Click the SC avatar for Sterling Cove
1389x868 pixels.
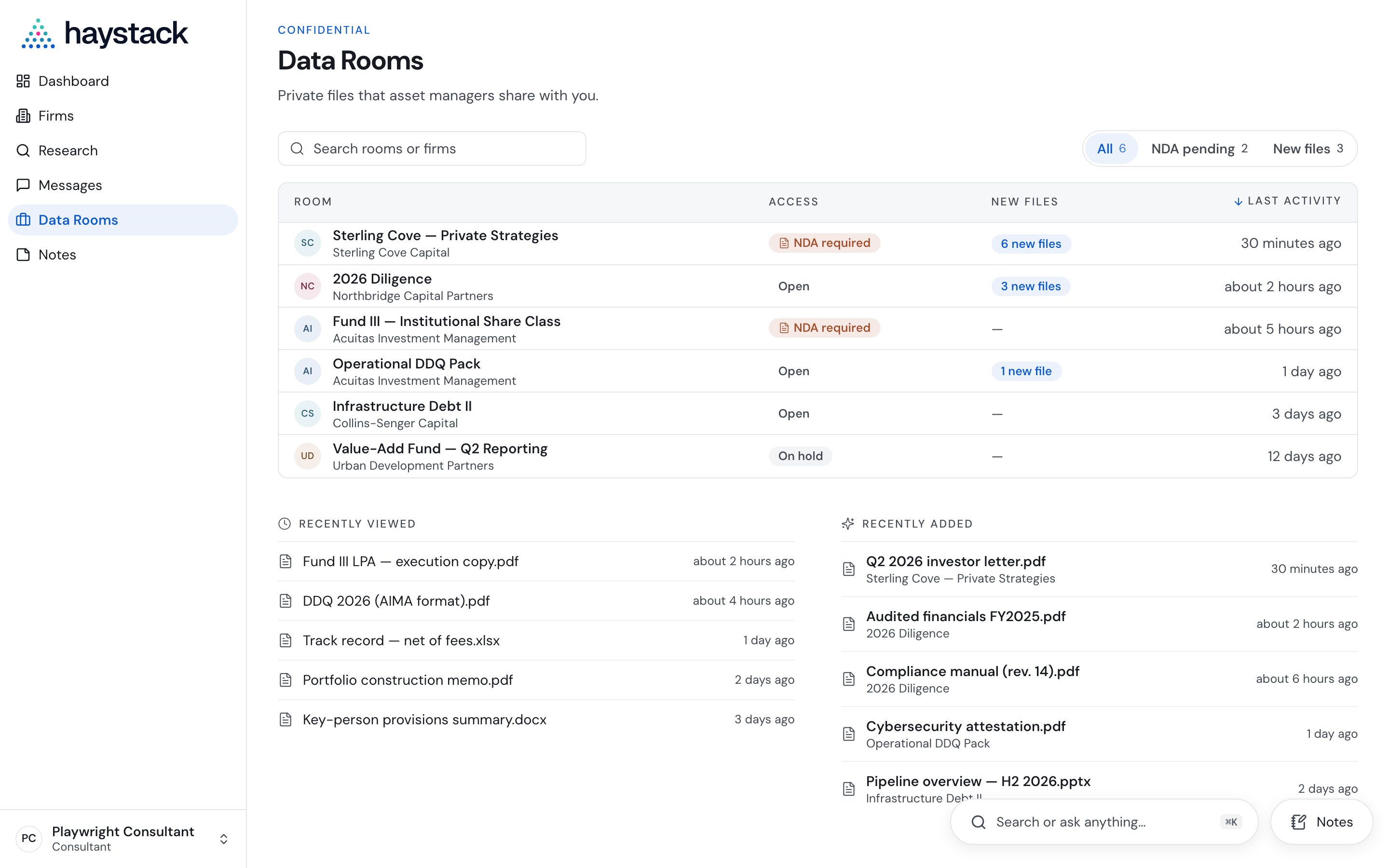pyautogui.click(x=308, y=243)
